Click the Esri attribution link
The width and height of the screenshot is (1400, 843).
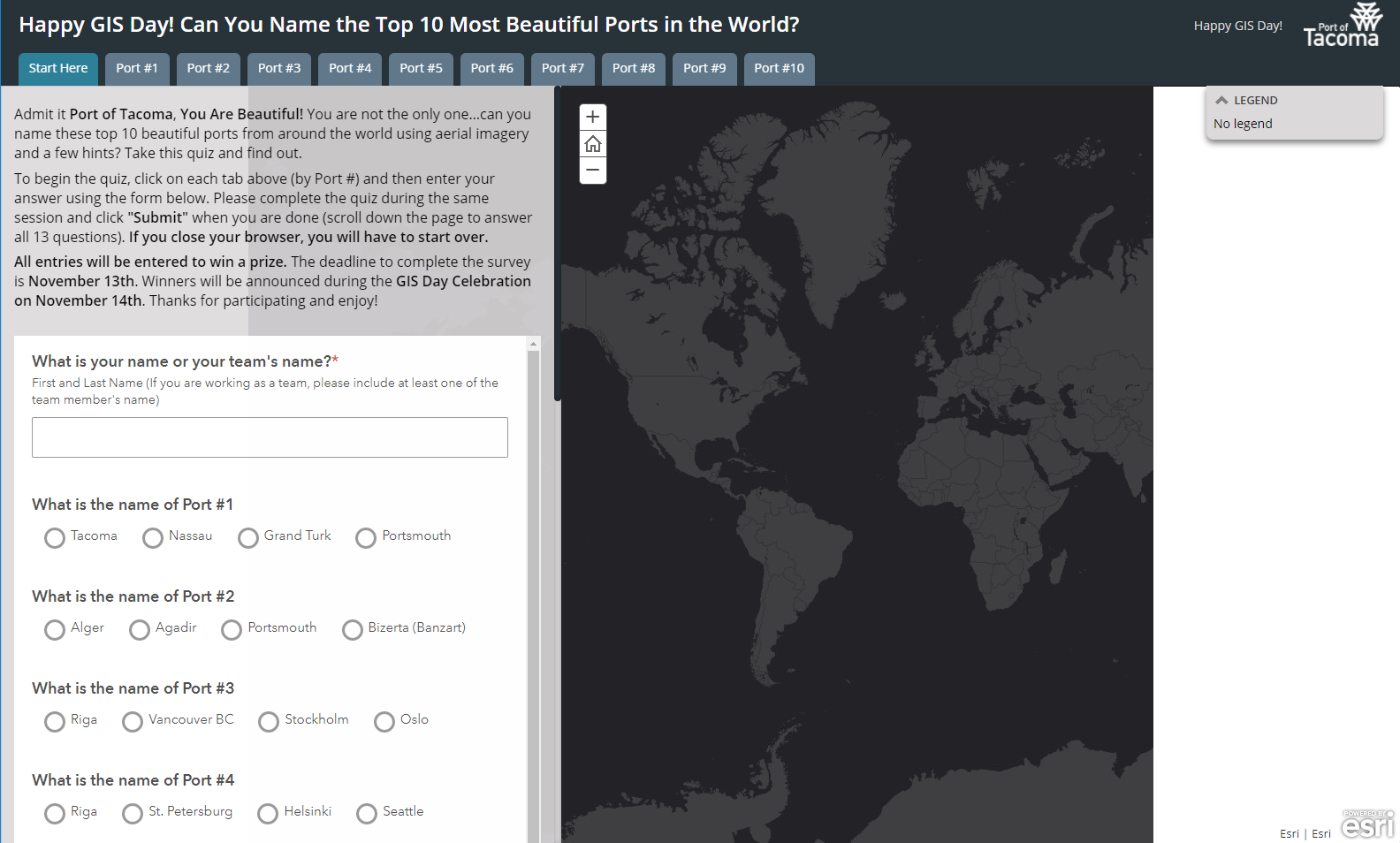pyautogui.click(x=1290, y=833)
